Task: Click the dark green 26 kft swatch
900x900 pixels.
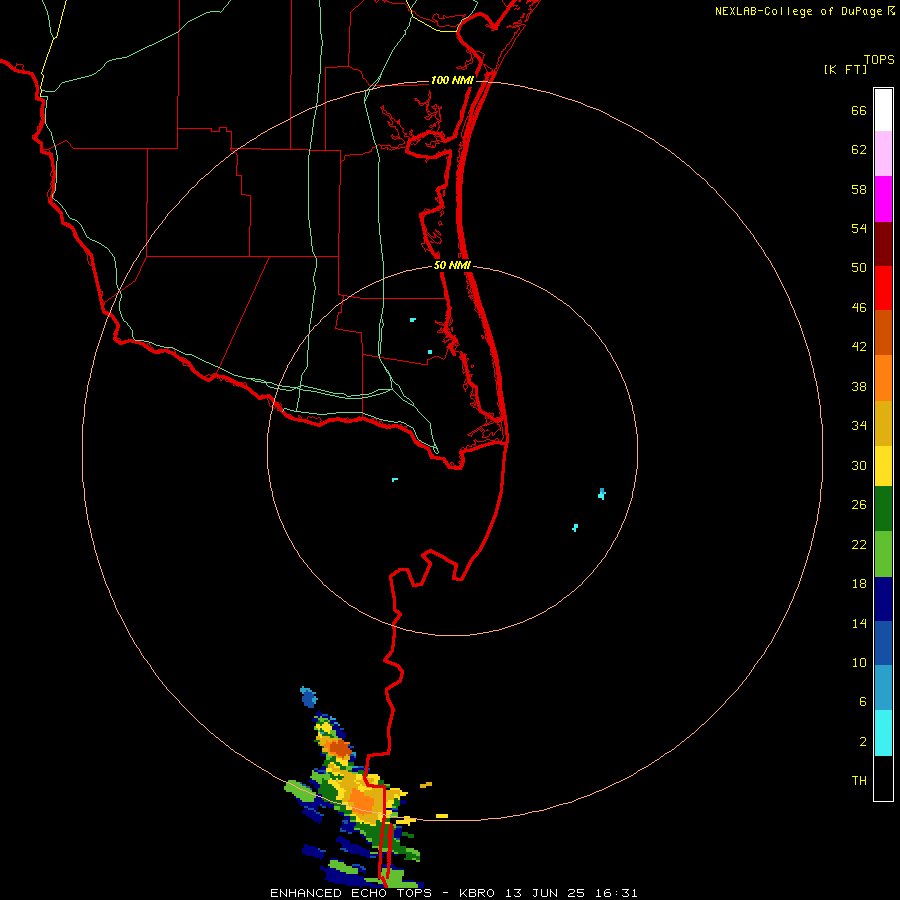Action: [x=883, y=509]
